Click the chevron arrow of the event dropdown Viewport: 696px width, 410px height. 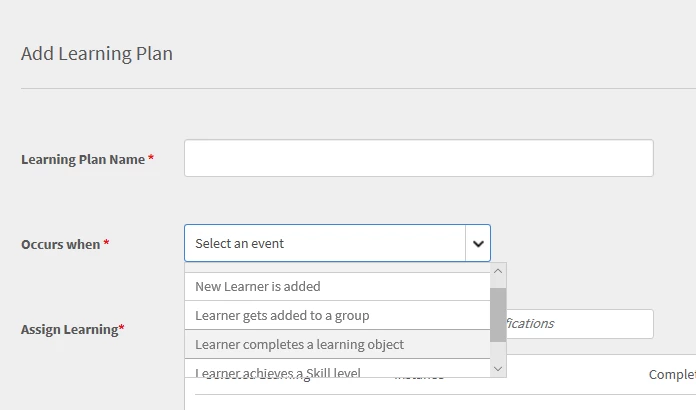[x=478, y=243]
